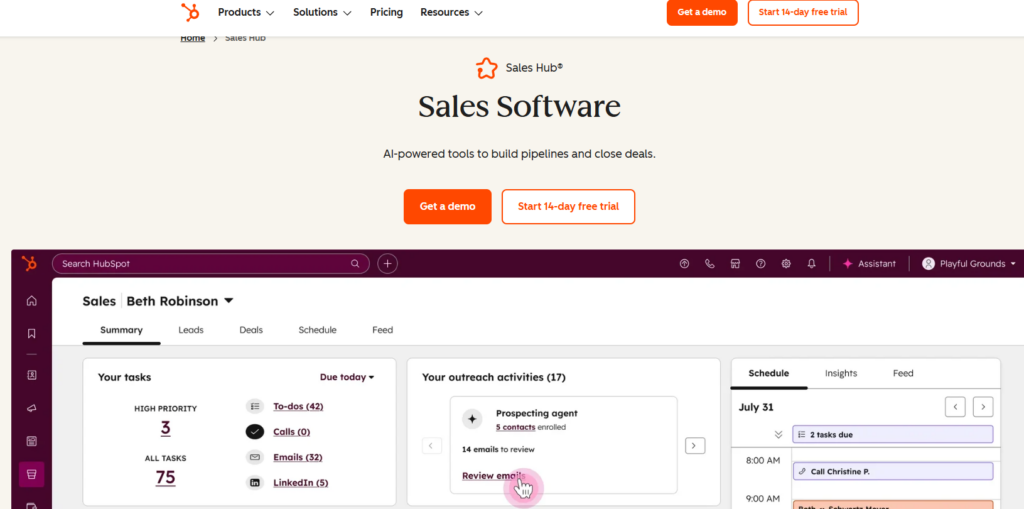Go to the Pricing page
Image resolution: width=1024 pixels, height=509 pixels.
387,12
